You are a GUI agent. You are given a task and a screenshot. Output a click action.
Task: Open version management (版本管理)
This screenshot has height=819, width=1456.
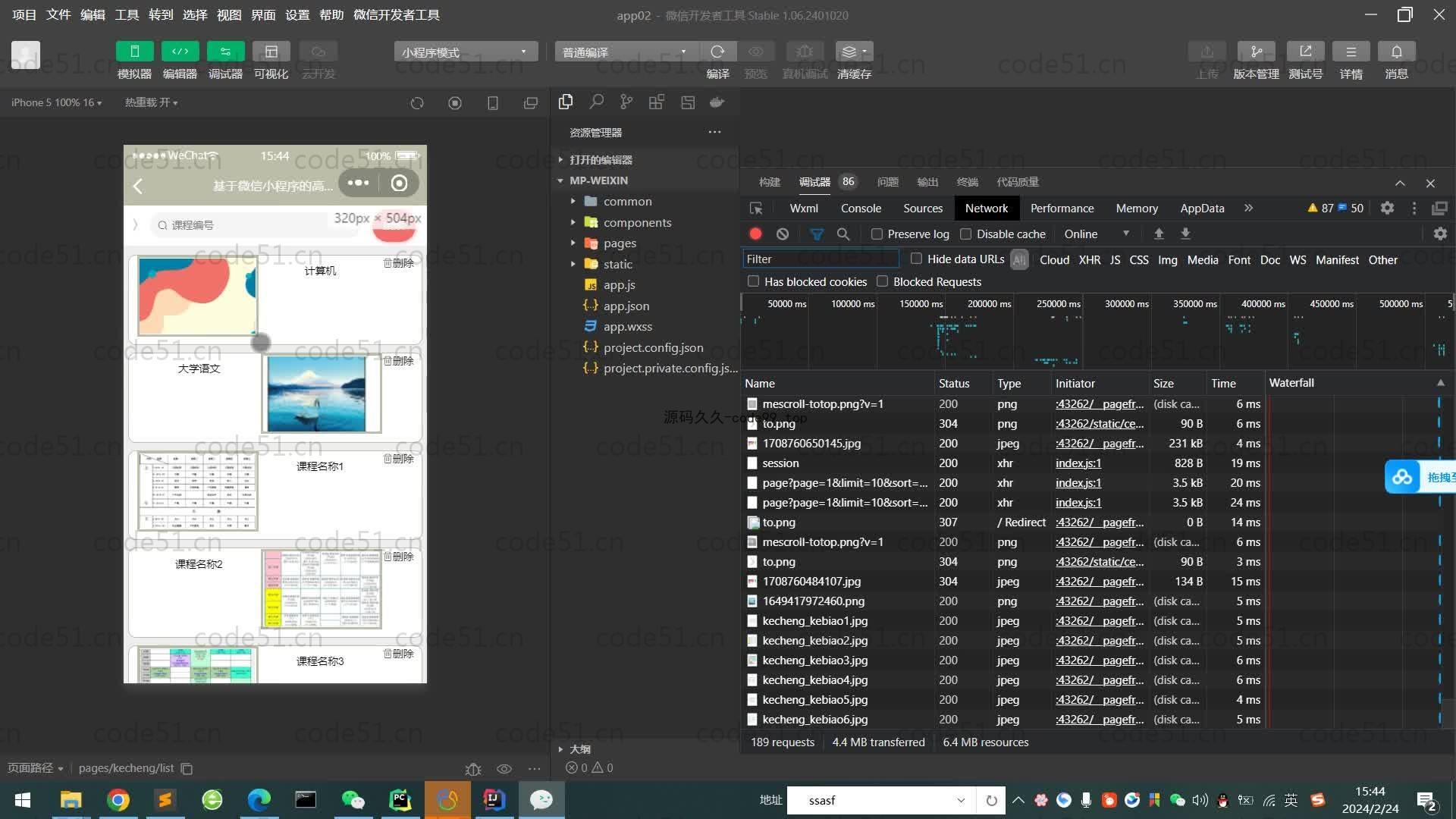point(1257,52)
